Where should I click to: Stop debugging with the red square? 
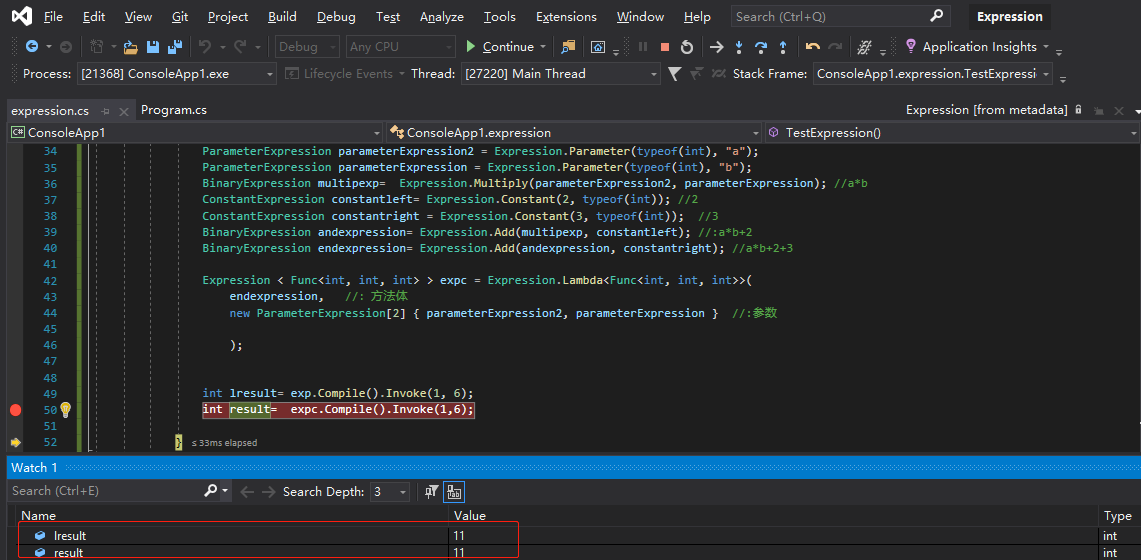tap(664, 47)
